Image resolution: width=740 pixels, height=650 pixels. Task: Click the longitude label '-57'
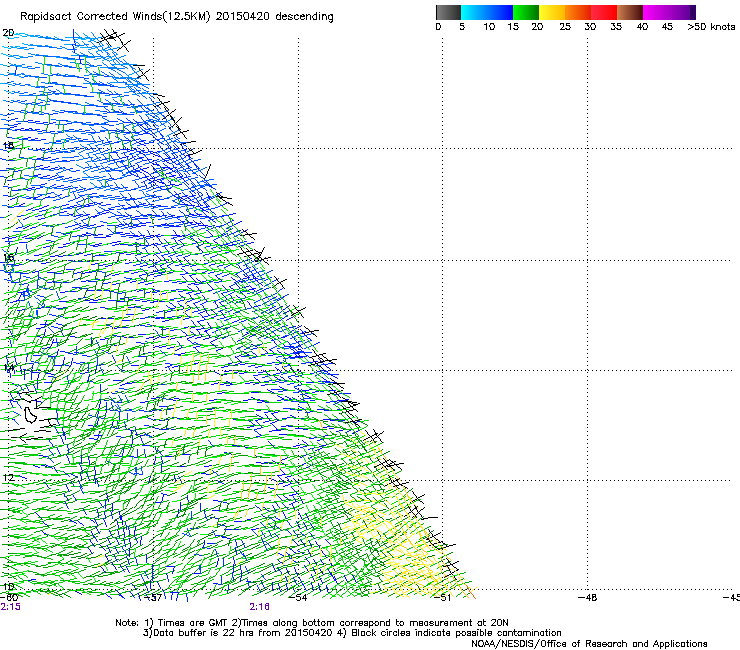tap(153, 598)
